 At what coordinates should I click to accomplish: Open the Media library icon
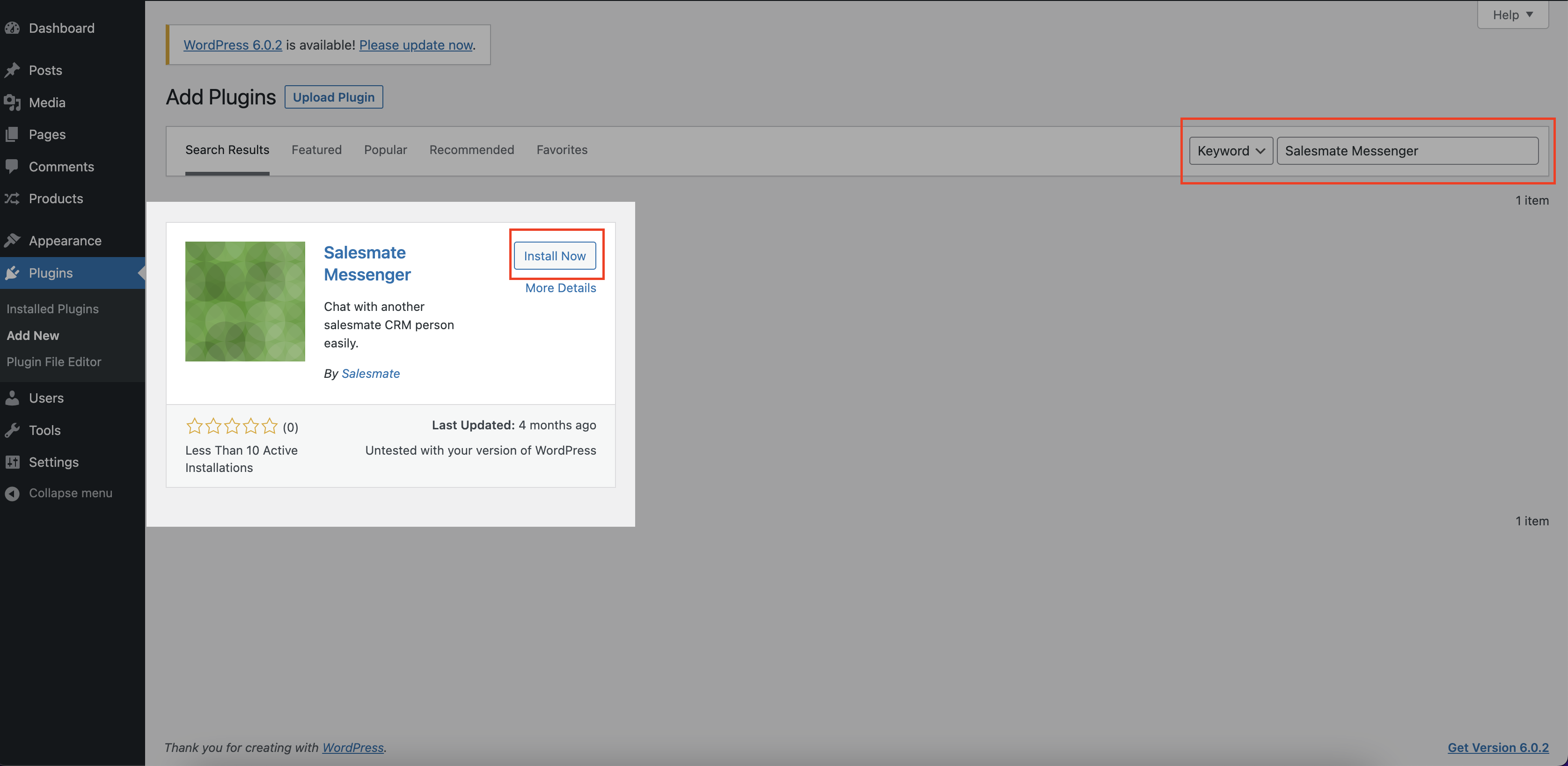(x=14, y=102)
